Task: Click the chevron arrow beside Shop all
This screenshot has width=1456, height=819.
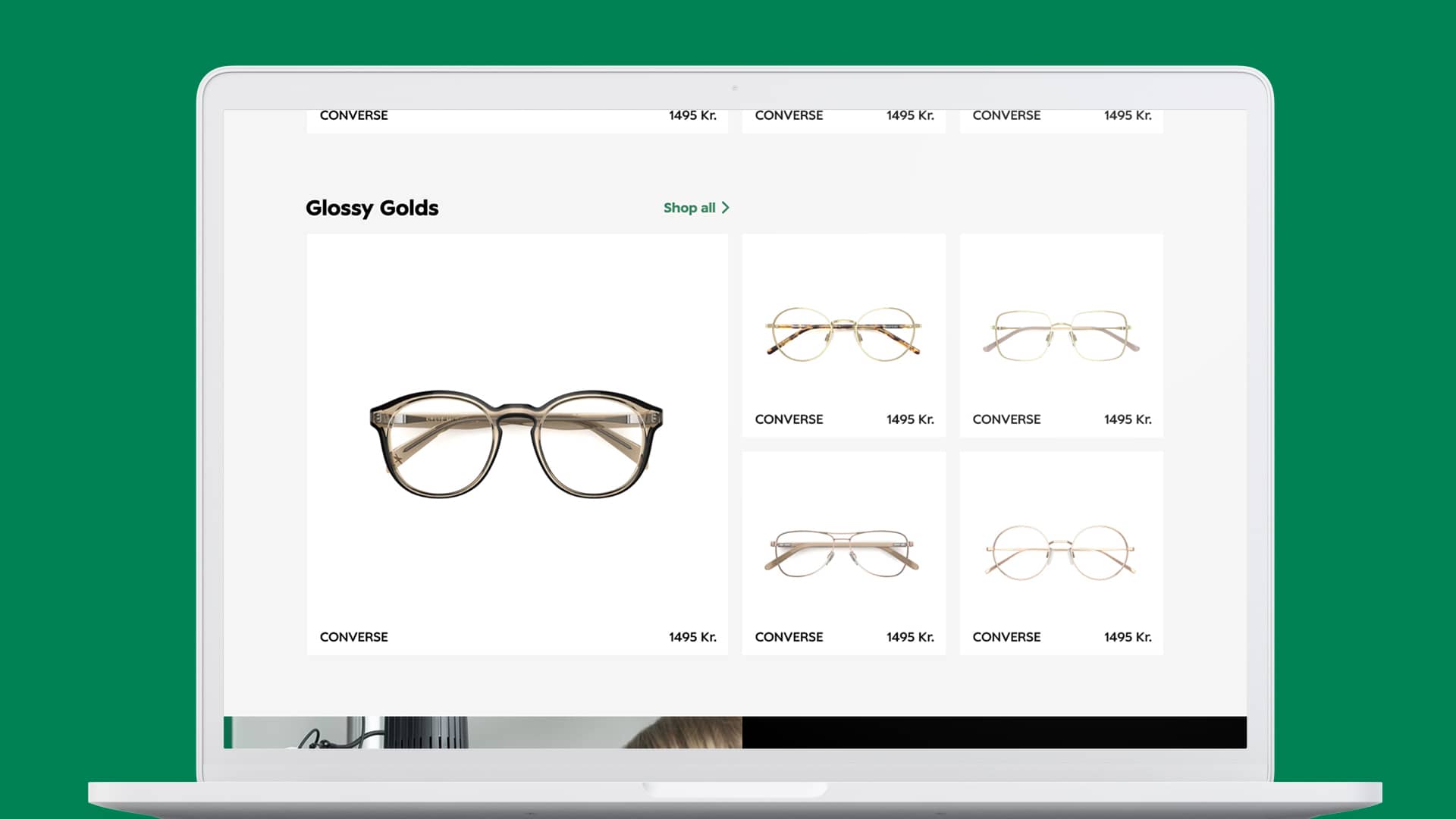Action: coord(726,208)
